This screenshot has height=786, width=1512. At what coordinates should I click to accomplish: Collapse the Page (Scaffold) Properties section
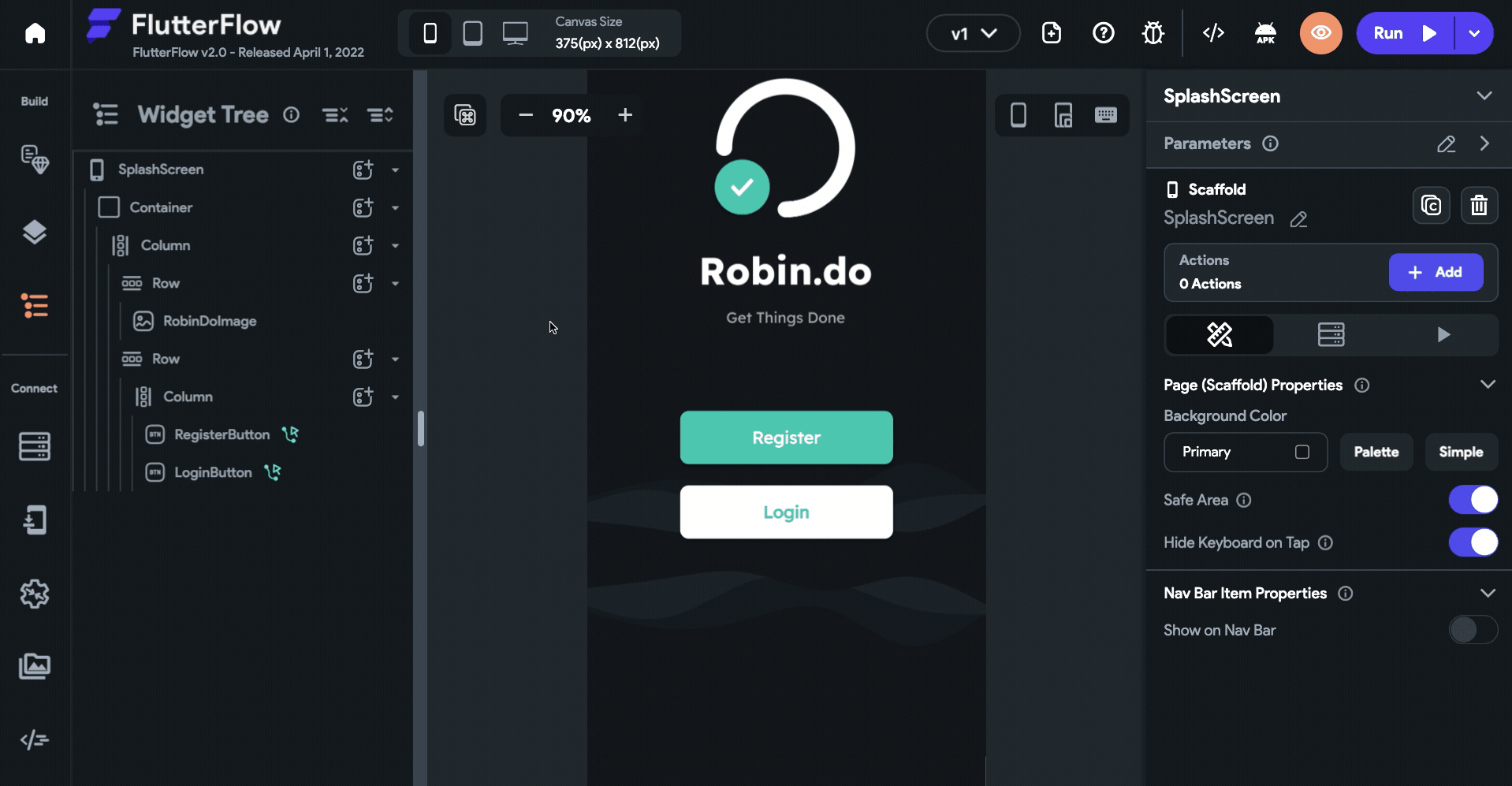point(1488,385)
